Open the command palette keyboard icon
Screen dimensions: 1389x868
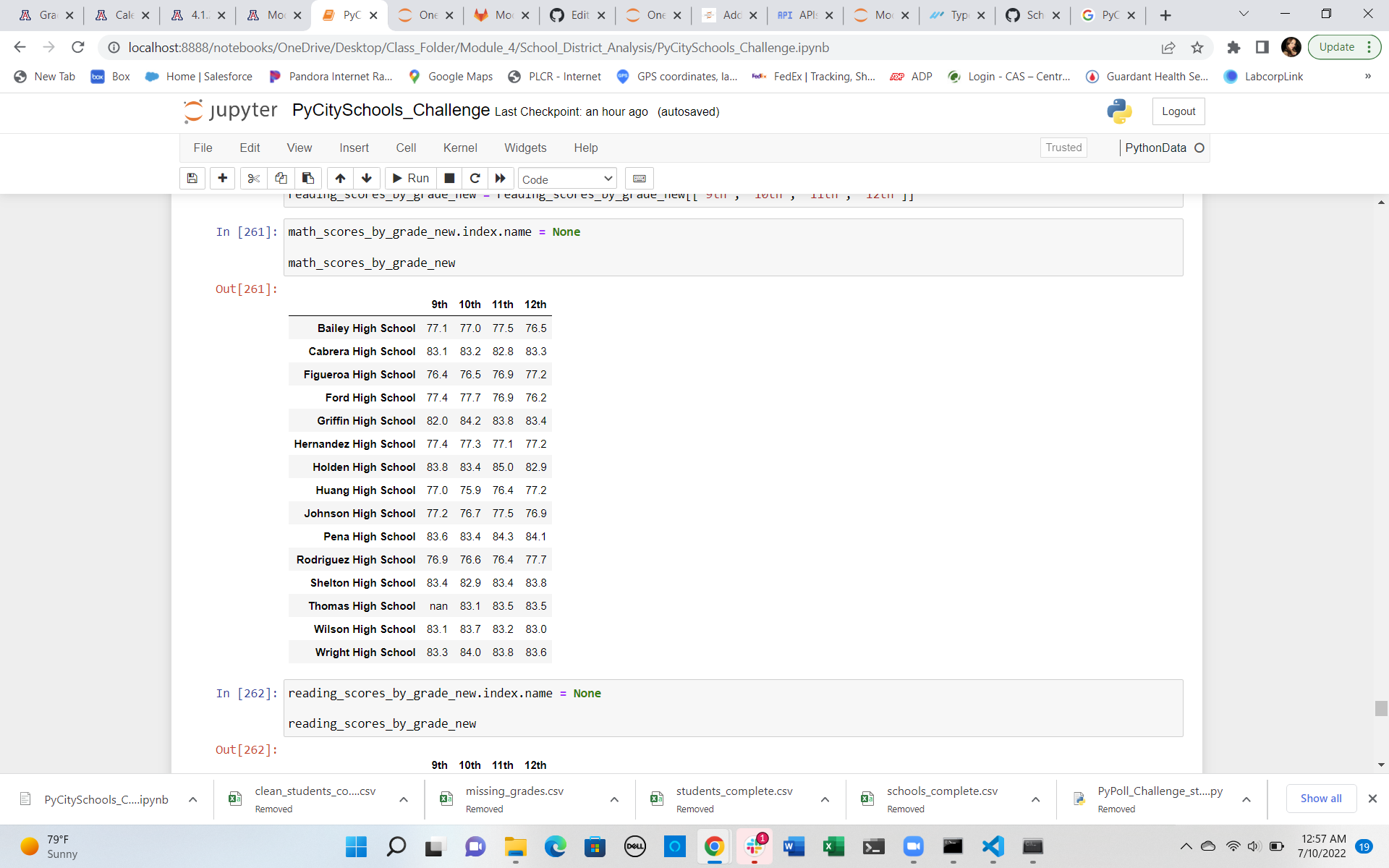click(640, 178)
